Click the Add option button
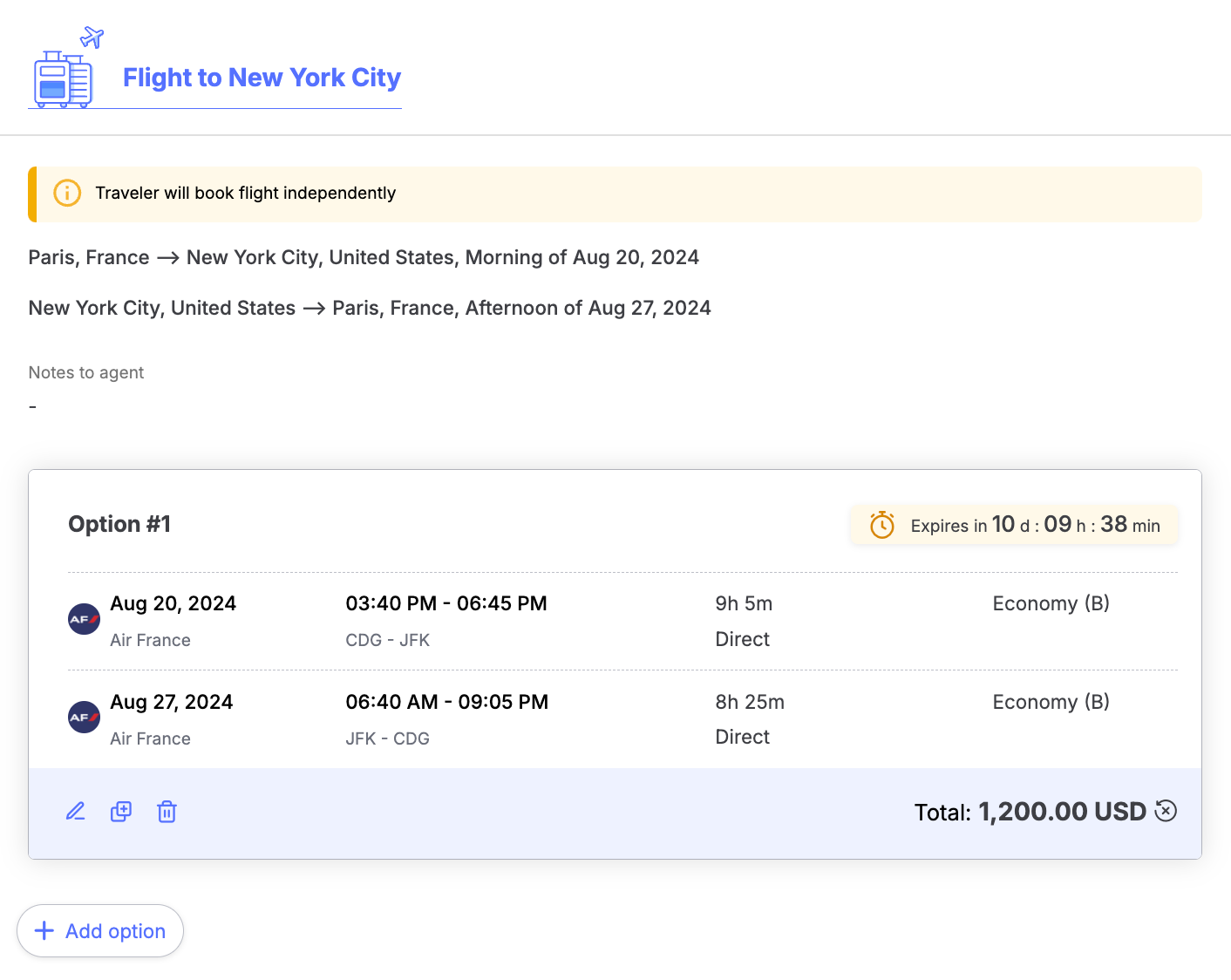Screen dimensions: 1231x980 100,930
